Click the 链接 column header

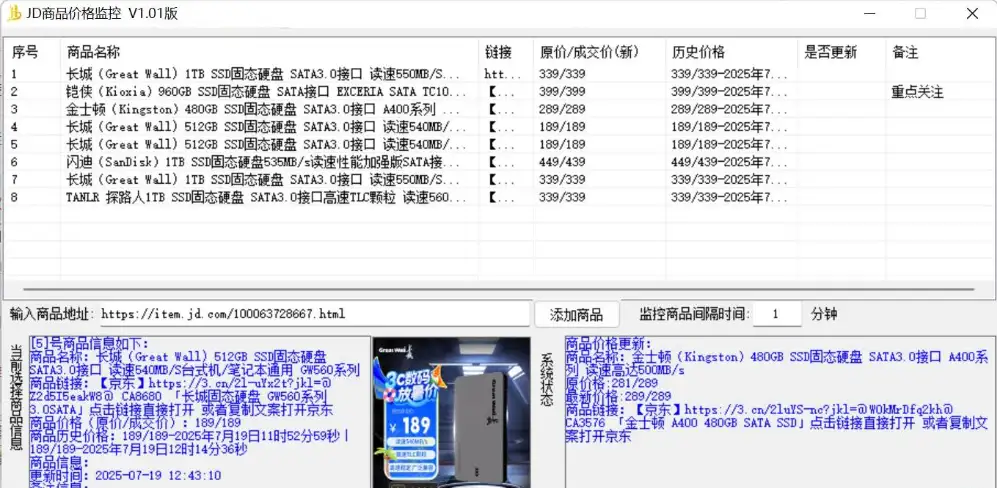click(x=498, y=52)
